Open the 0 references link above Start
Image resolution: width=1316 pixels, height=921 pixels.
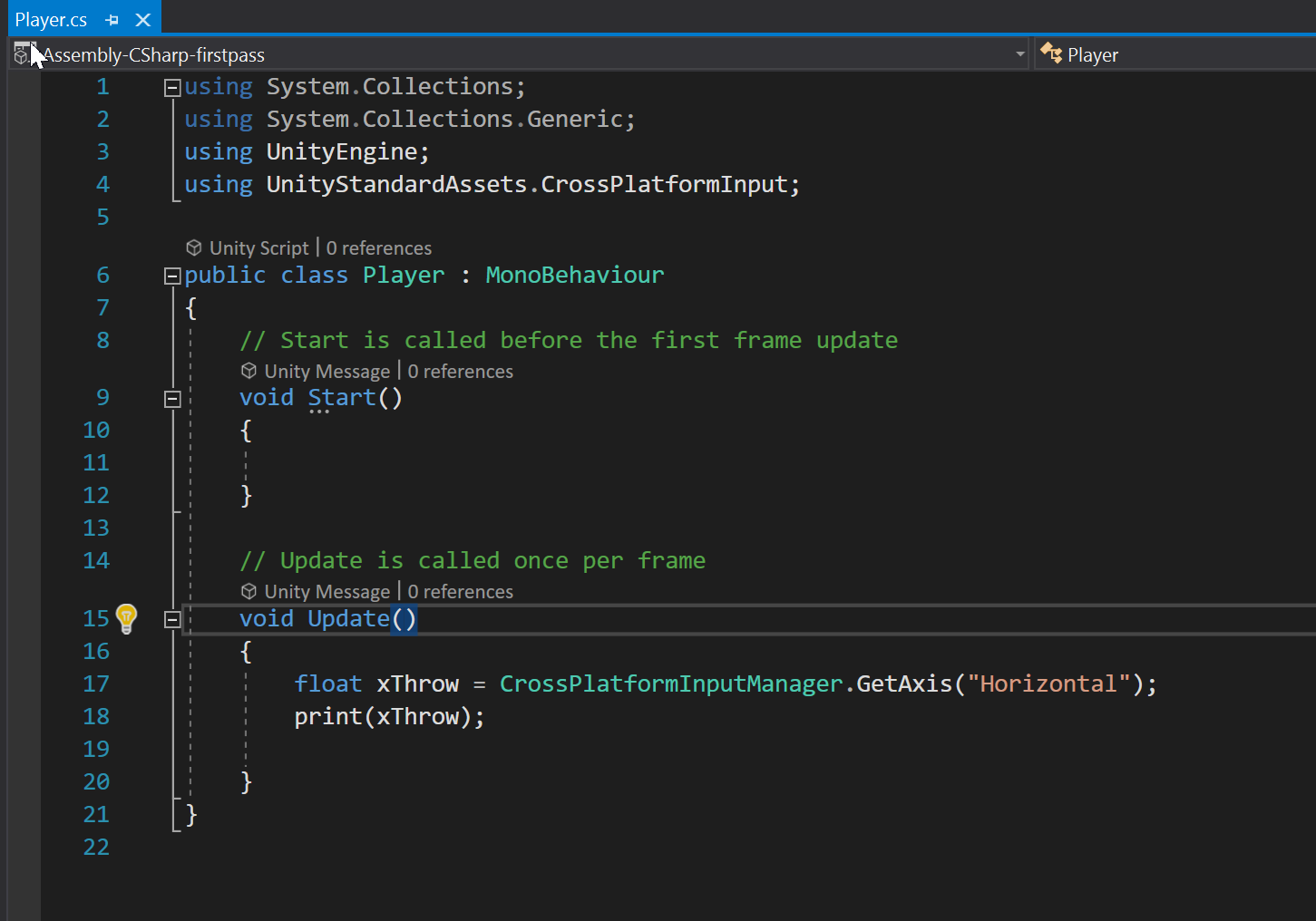pos(461,372)
